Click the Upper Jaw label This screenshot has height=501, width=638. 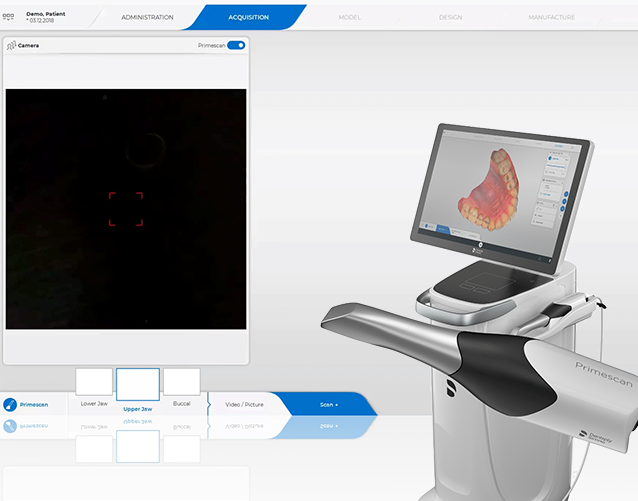click(138, 409)
